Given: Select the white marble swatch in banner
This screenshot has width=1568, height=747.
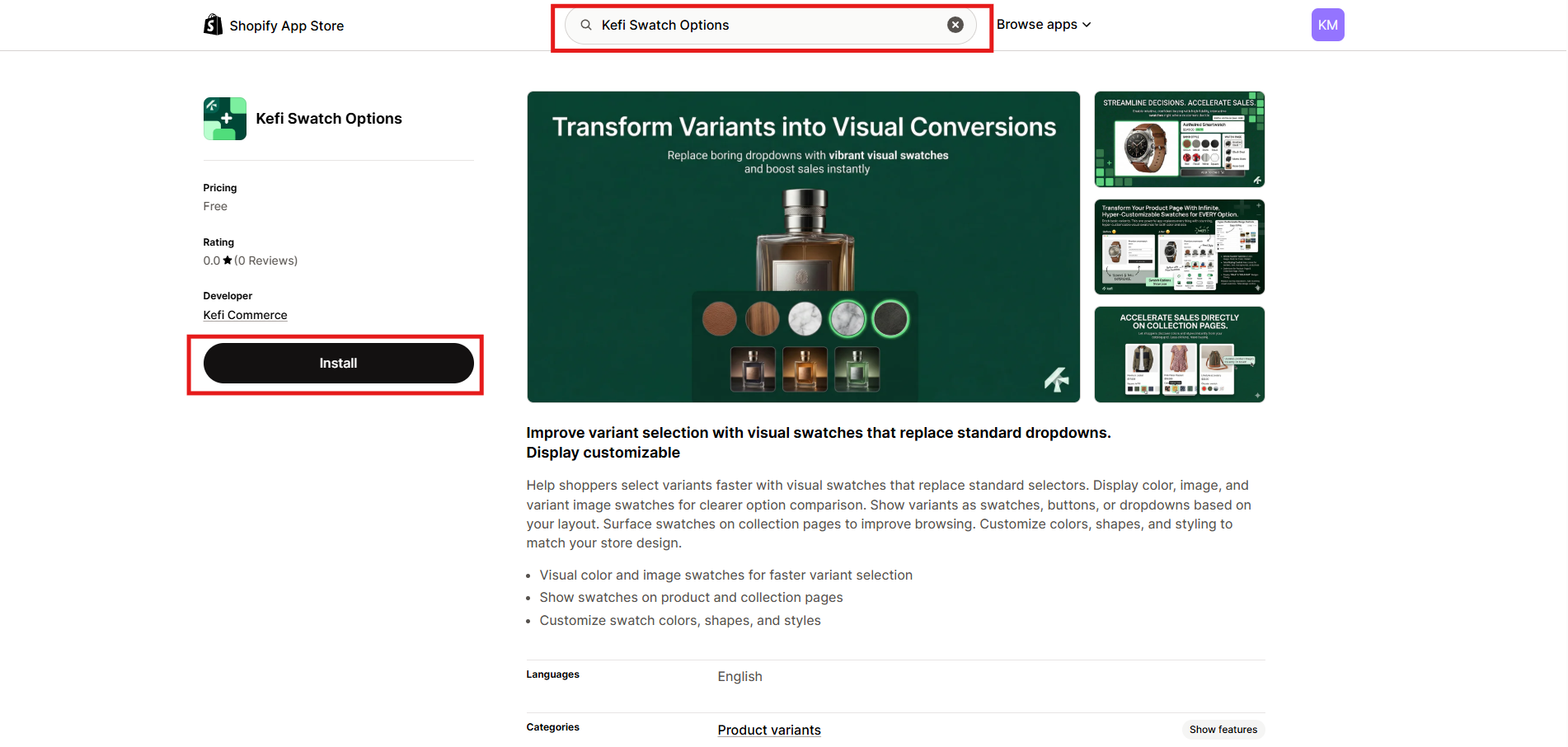Looking at the screenshot, I should click(x=805, y=319).
